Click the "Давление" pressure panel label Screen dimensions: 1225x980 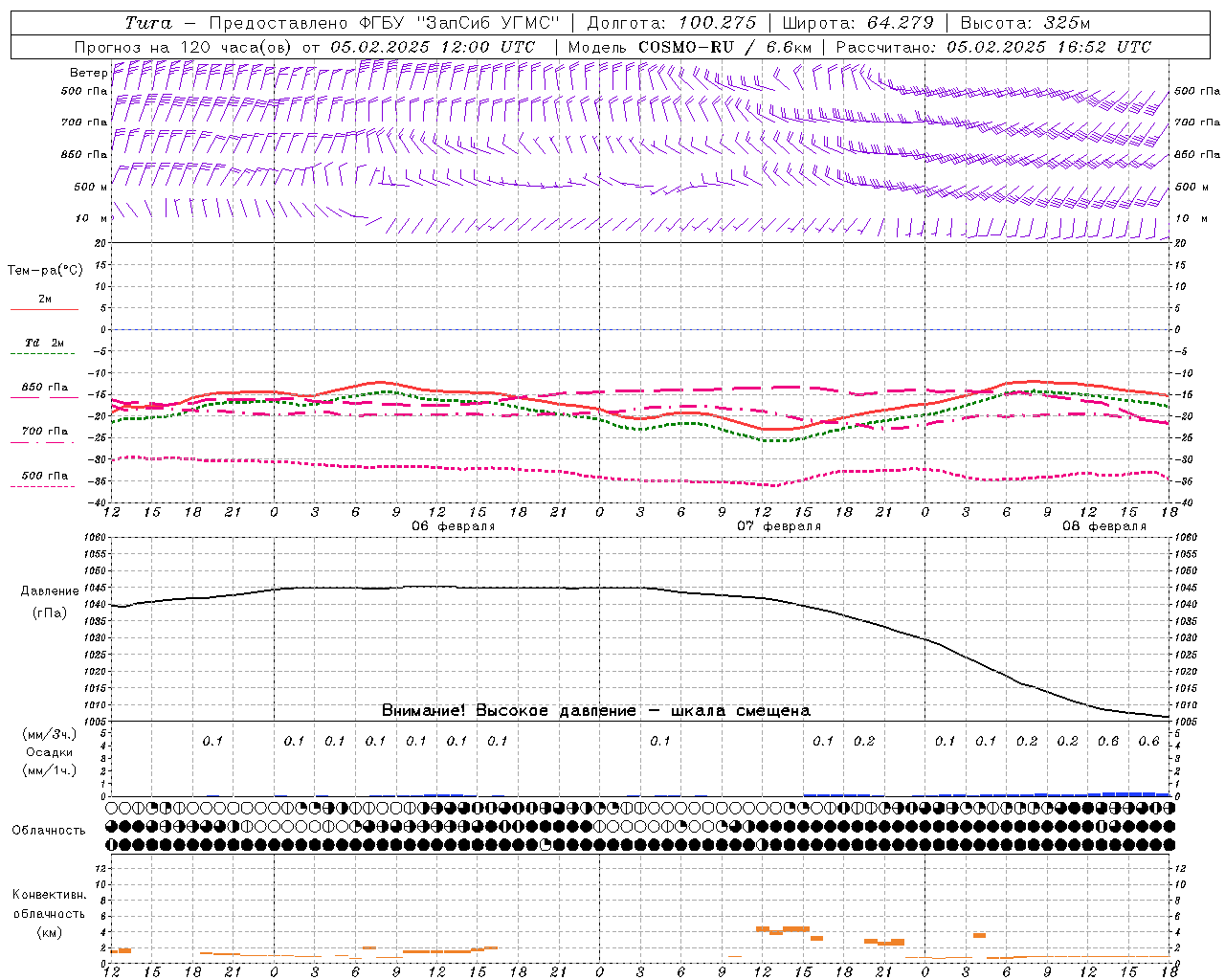tap(50, 591)
